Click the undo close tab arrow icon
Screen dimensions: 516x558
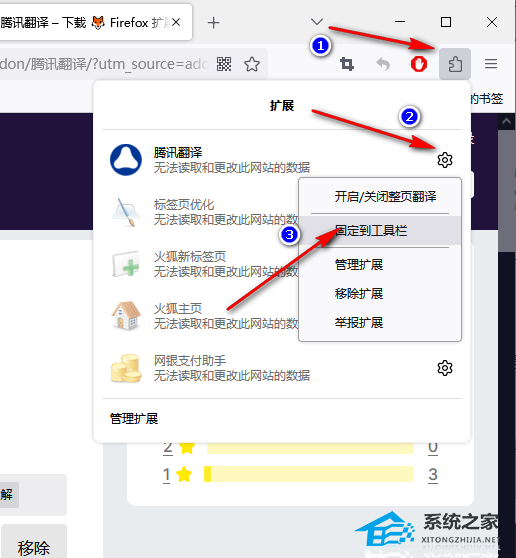click(x=383, y=64)
